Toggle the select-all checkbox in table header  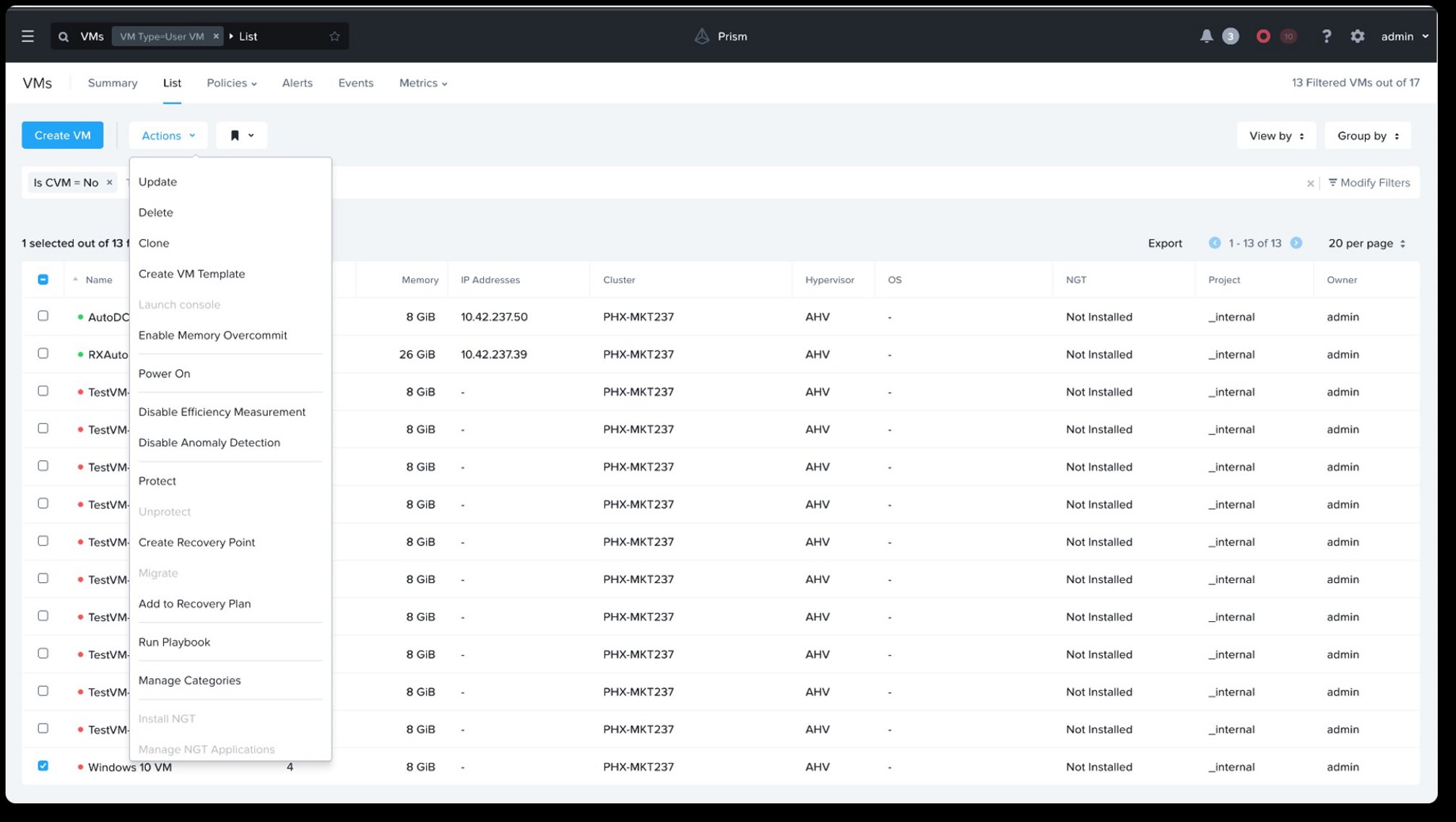43,279
